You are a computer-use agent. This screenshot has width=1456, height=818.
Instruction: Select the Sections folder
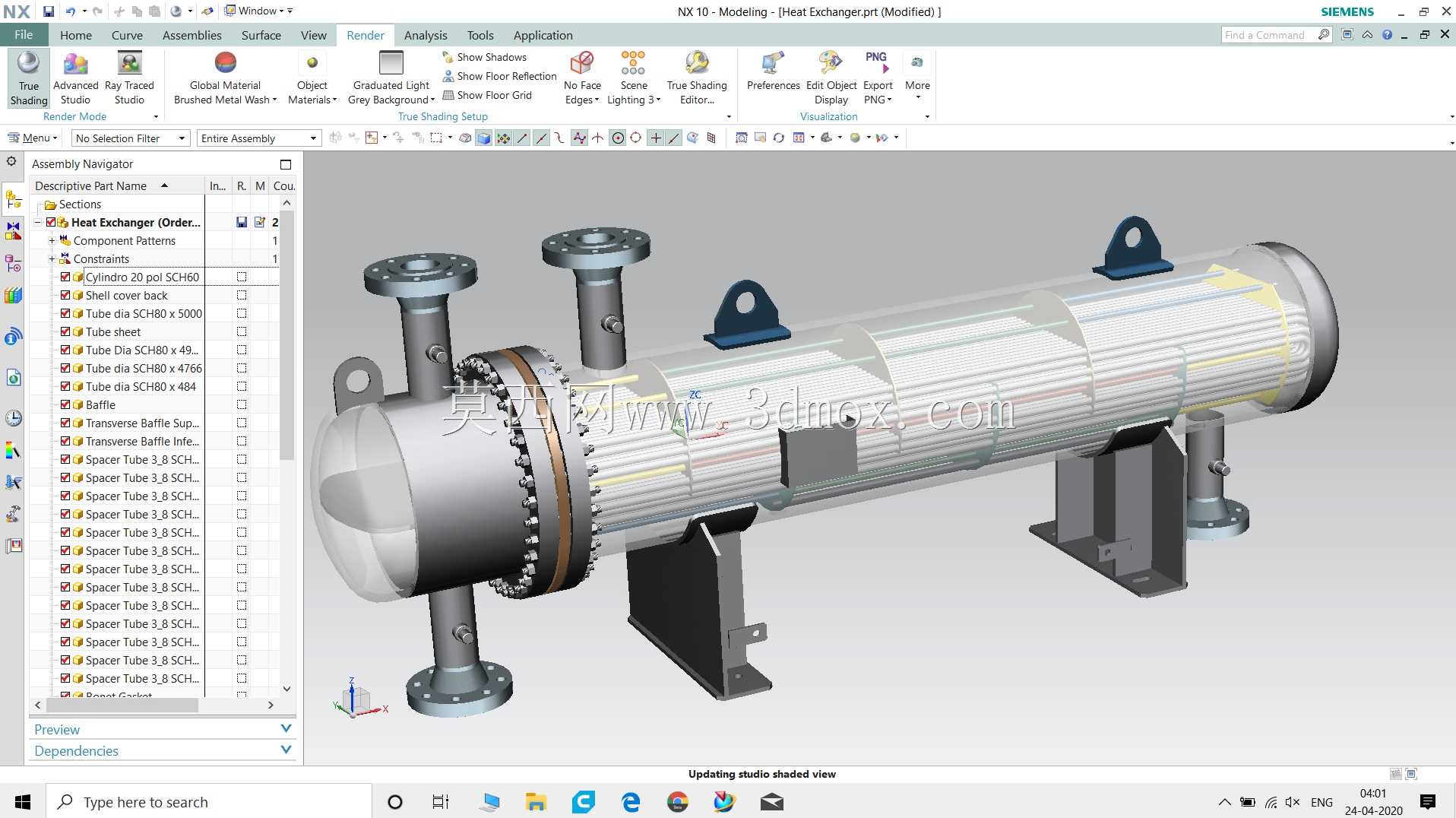click(x=73, y=204)
